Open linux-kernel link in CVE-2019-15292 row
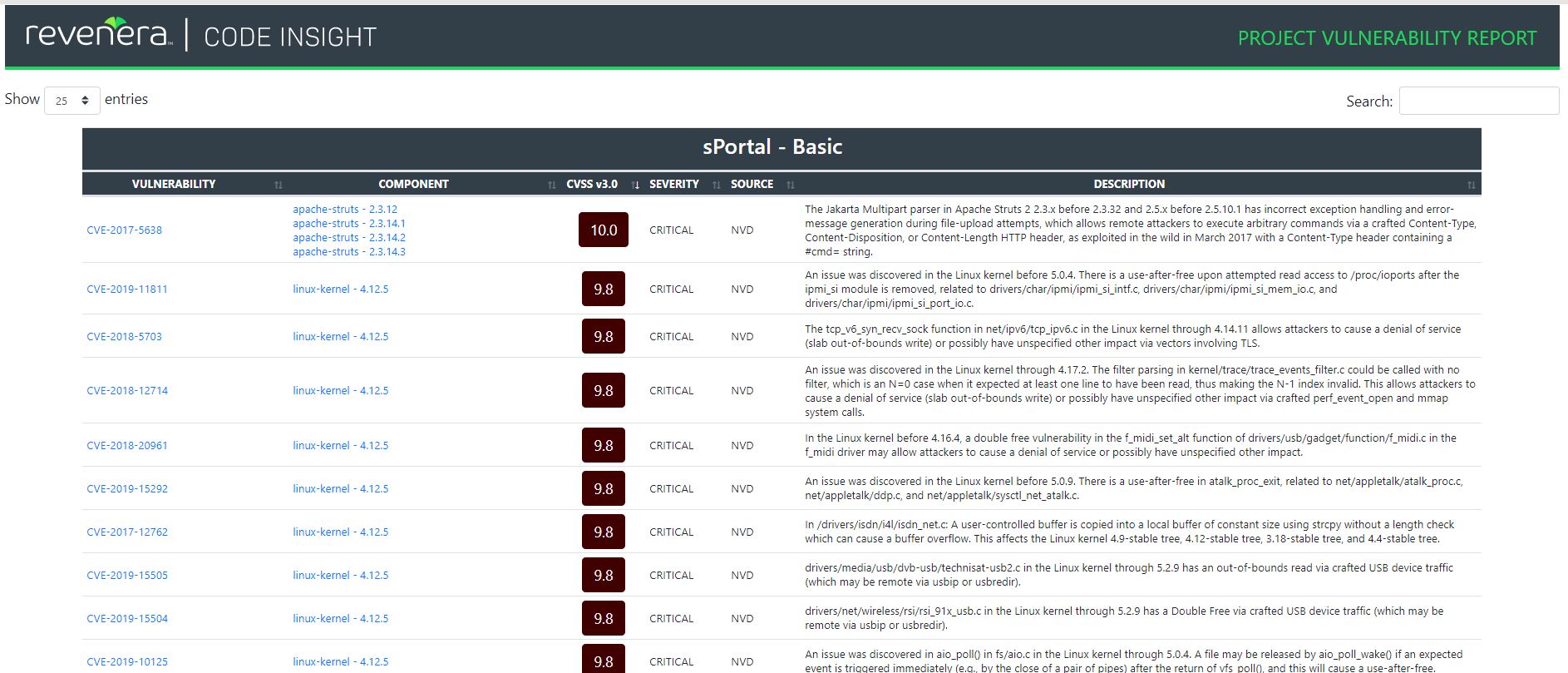This screenshot has width=1568, height=673. coord(340,489)
